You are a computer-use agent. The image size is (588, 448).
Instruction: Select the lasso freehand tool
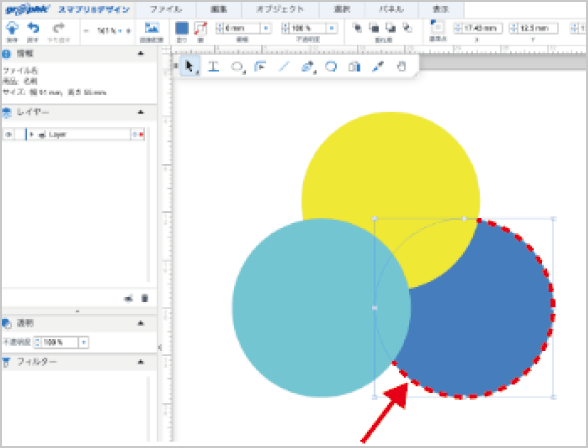(331, 67)
